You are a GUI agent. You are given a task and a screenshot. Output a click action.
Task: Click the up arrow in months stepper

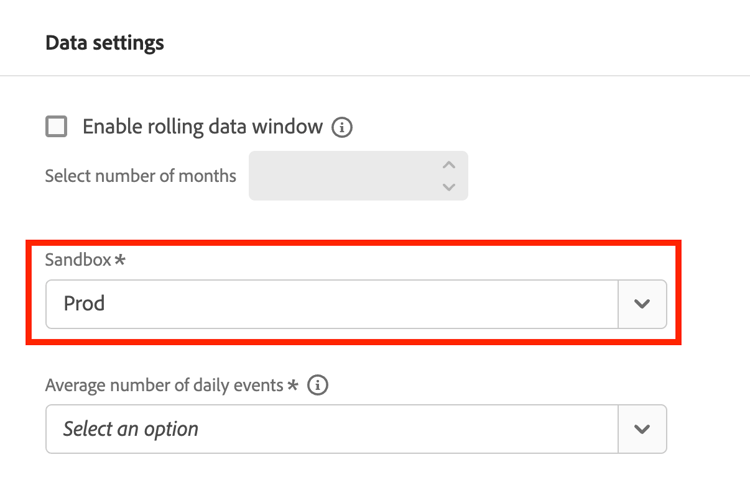click(x=449, y=165)
